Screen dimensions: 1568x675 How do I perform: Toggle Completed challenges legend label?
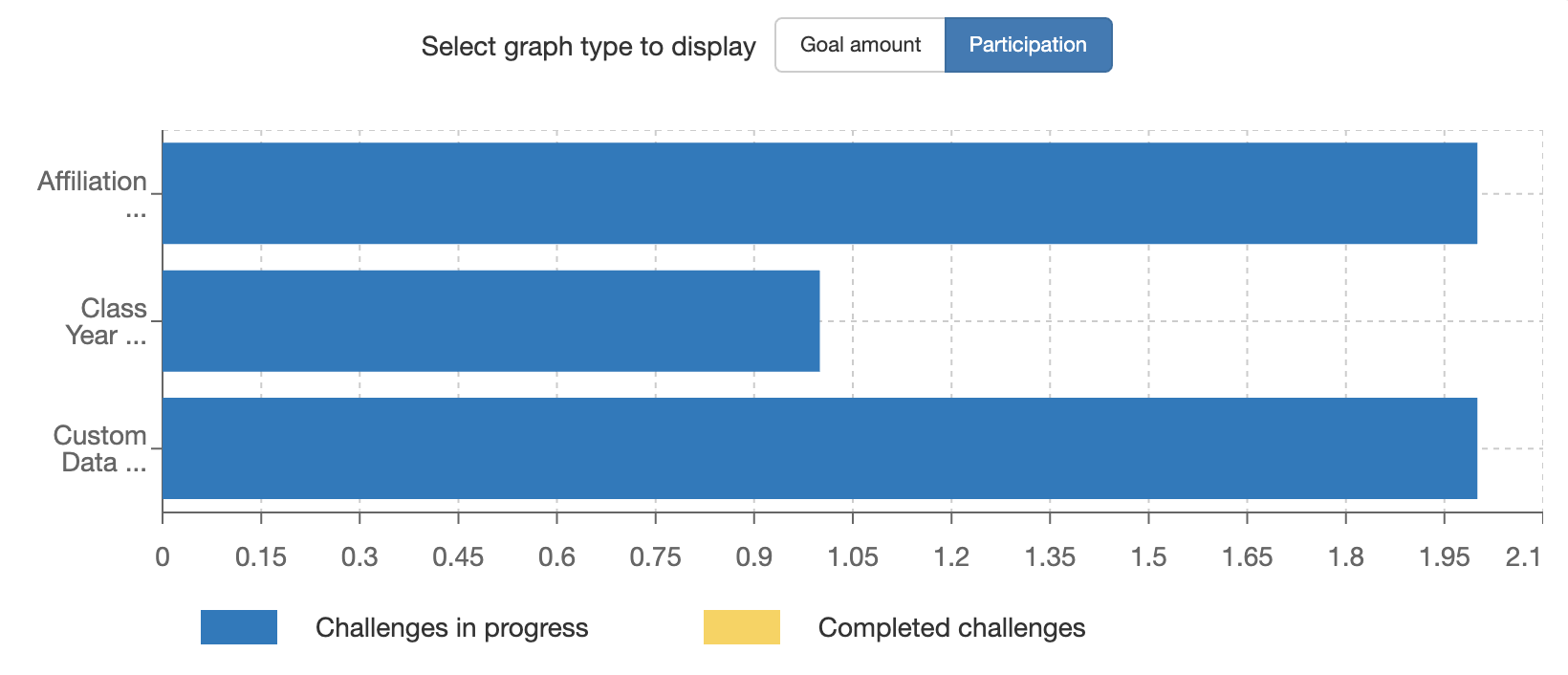tap(951, 628)
